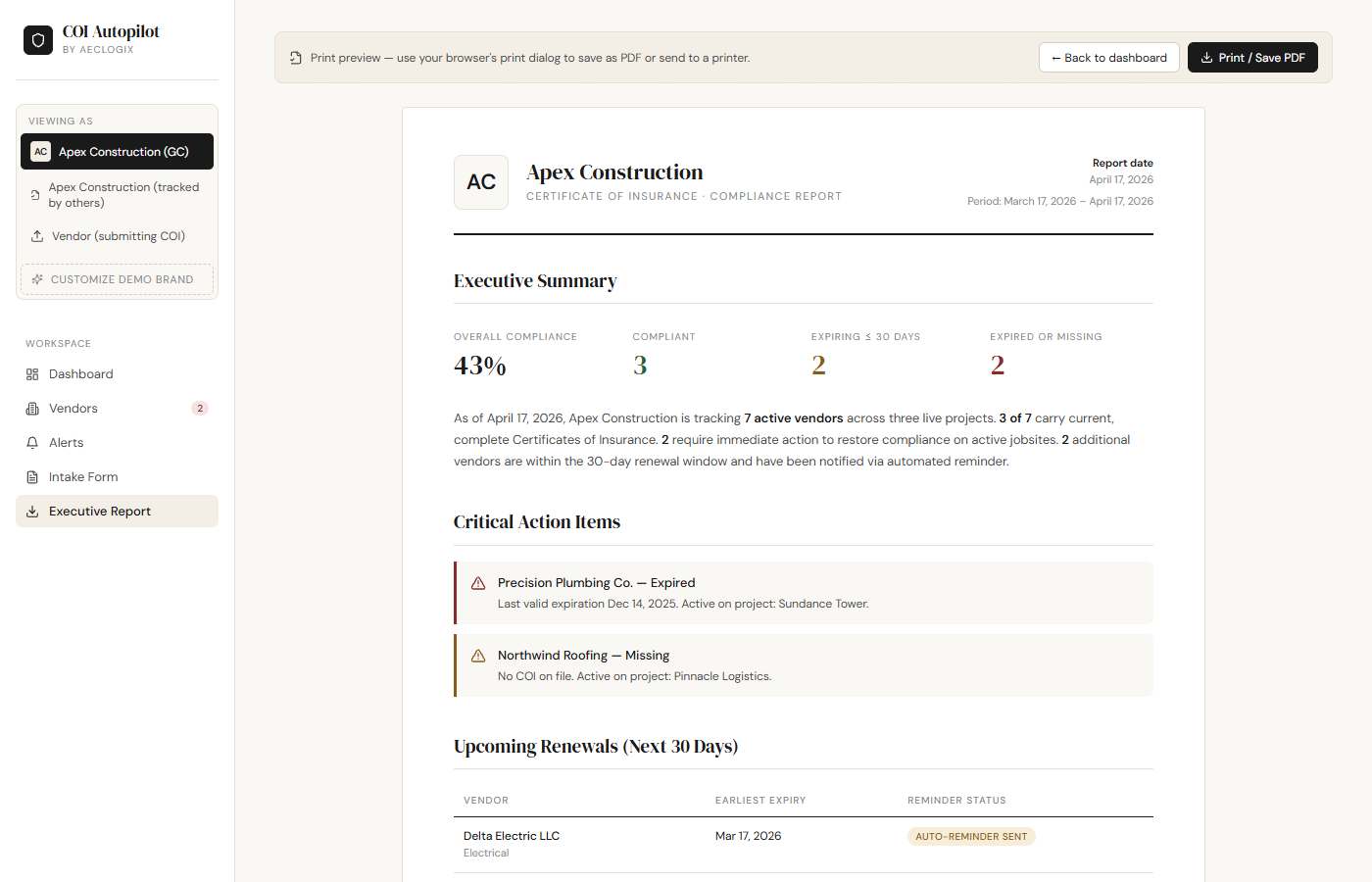Click the Back to dashboard button

(x=1108, y=57)
